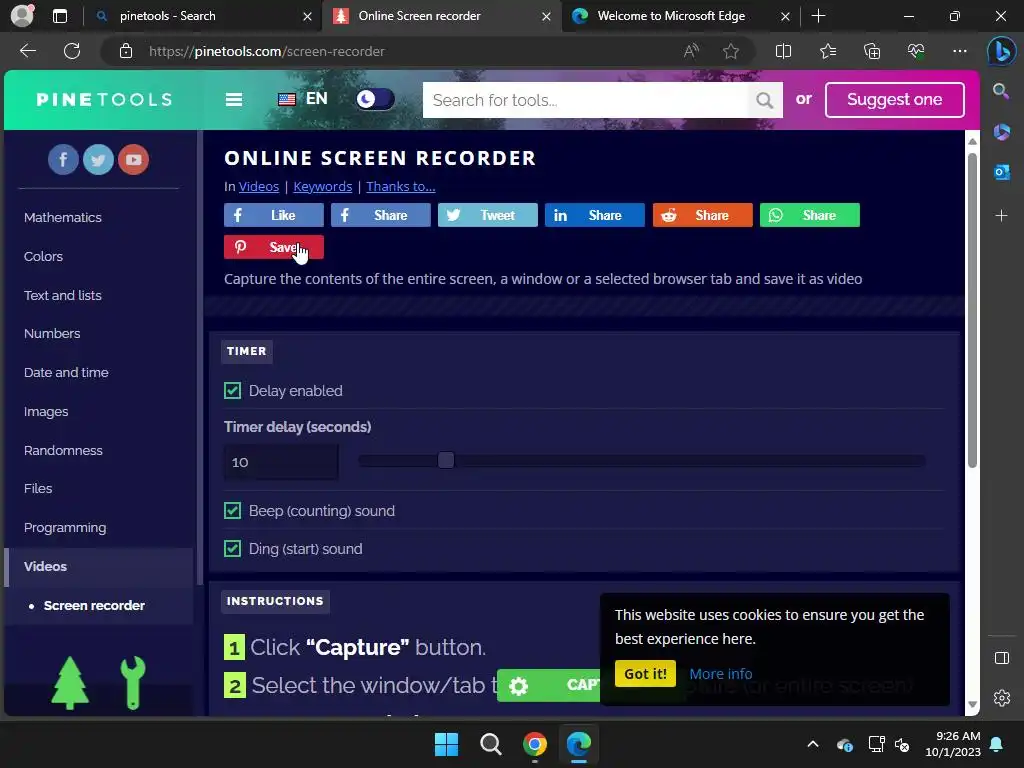The image size is (1024, 768).
Task: Click the Suggest one button
Action: pyautogui.click(x=895, y=100)
